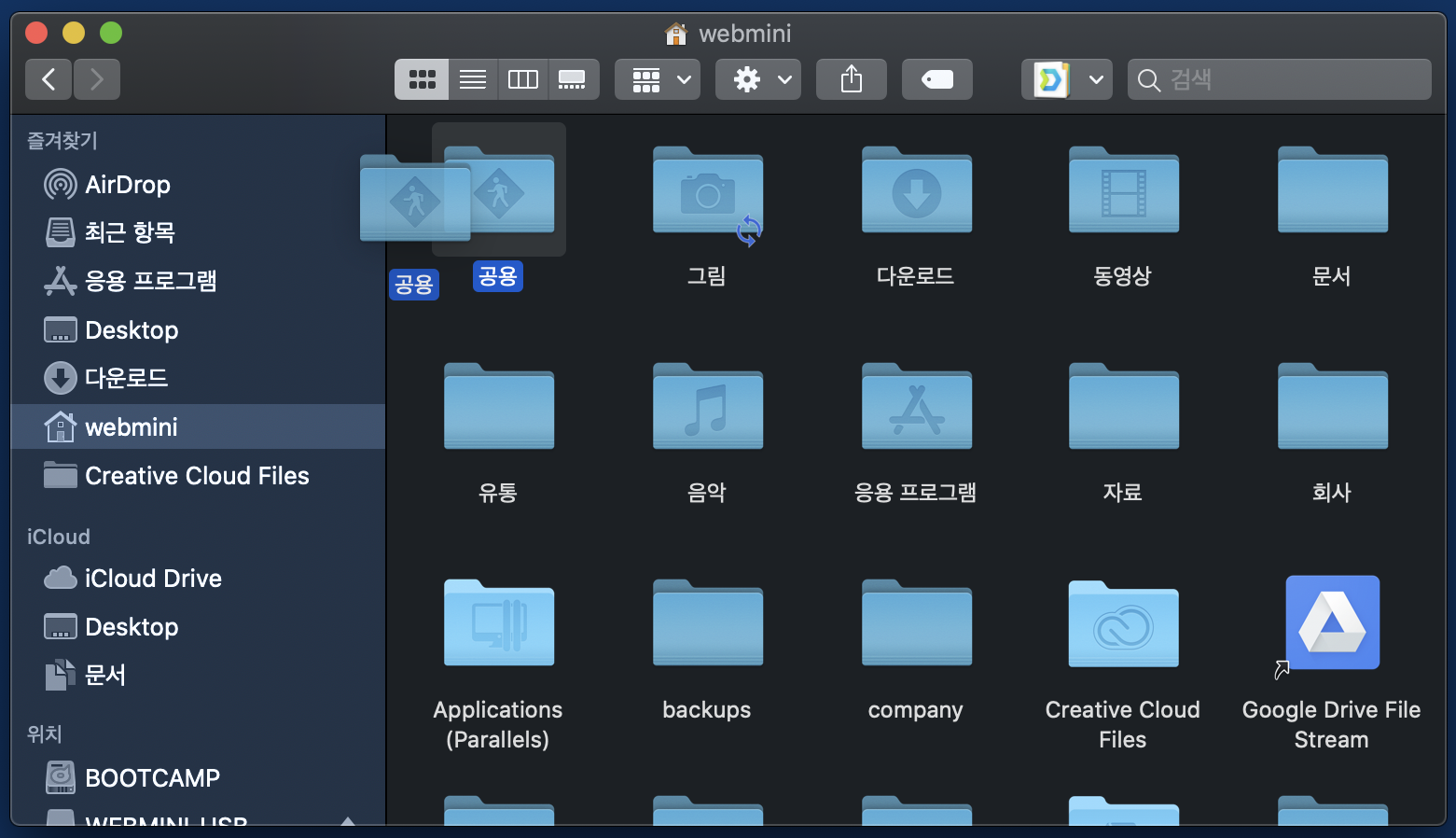Screen dimensions: 1456x838
Task: Click the iCloud section header
Action: click(x=59, y=537)
